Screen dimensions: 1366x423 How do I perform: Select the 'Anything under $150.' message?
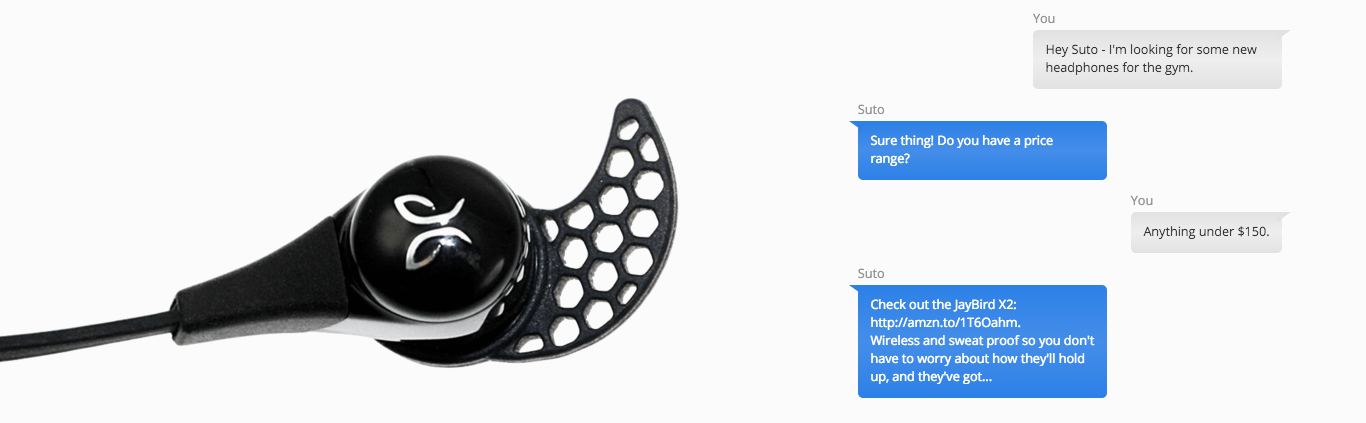click(x=1206, y=232)
